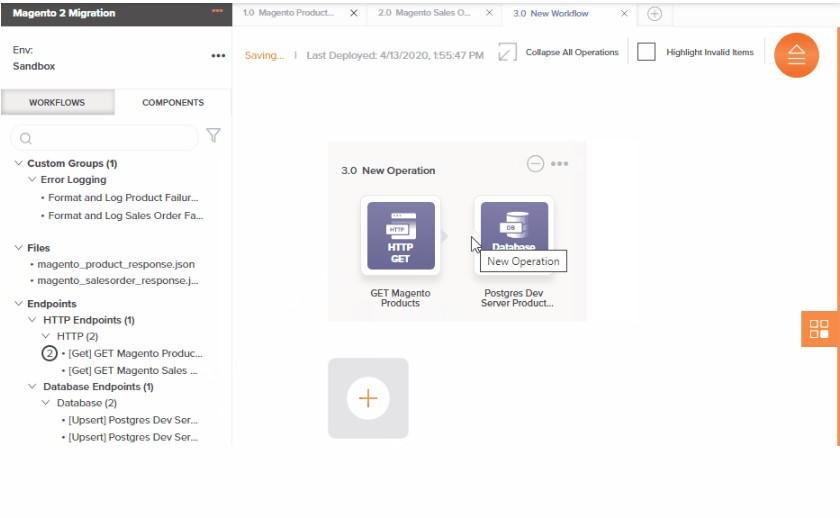Add a new workflow tab with plus icon

coord(654,13)
